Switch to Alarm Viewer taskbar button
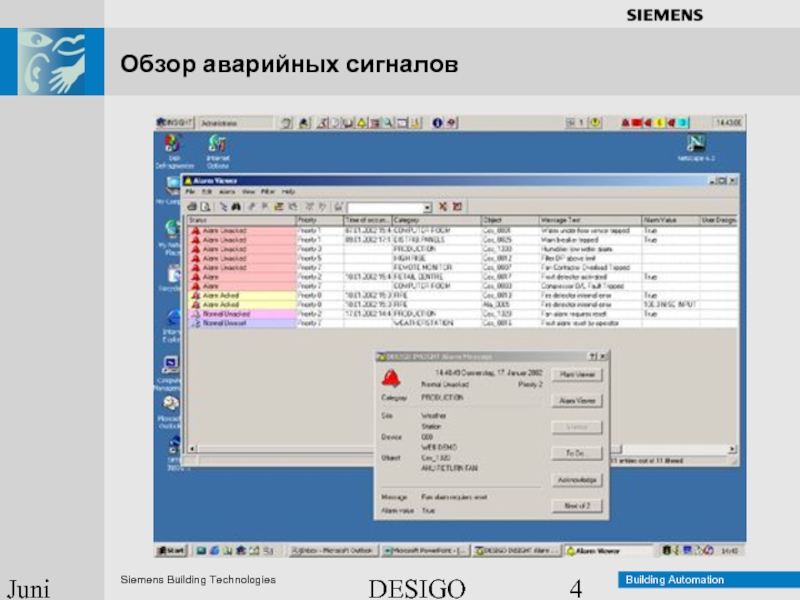Image resolution: width=800 pixels, height=600 pixels. [x=608, y=551]
